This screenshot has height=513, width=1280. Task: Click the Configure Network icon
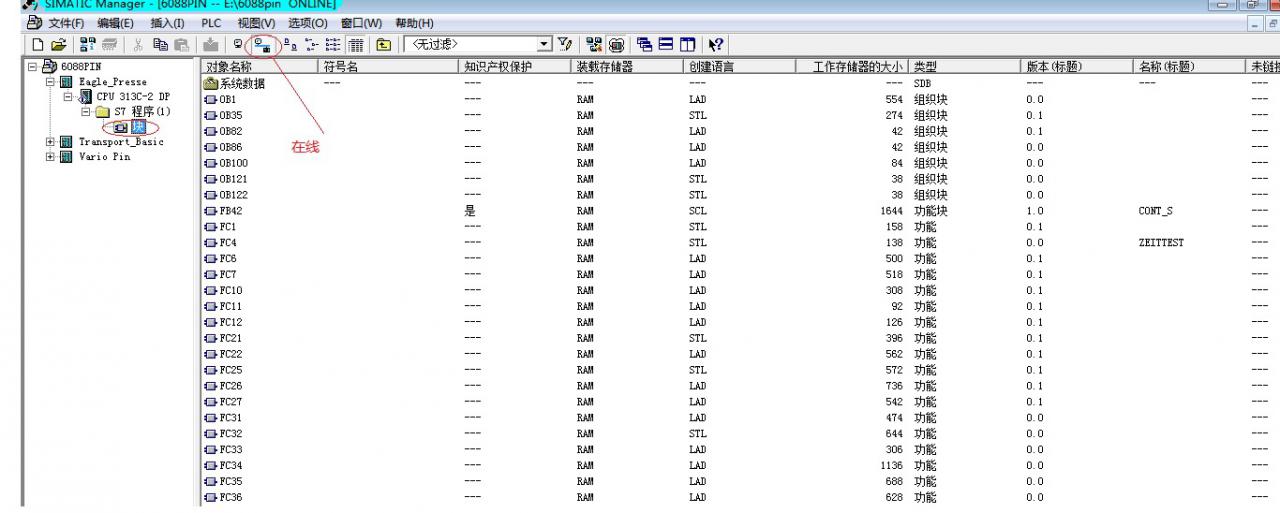(x=594, y=45)
